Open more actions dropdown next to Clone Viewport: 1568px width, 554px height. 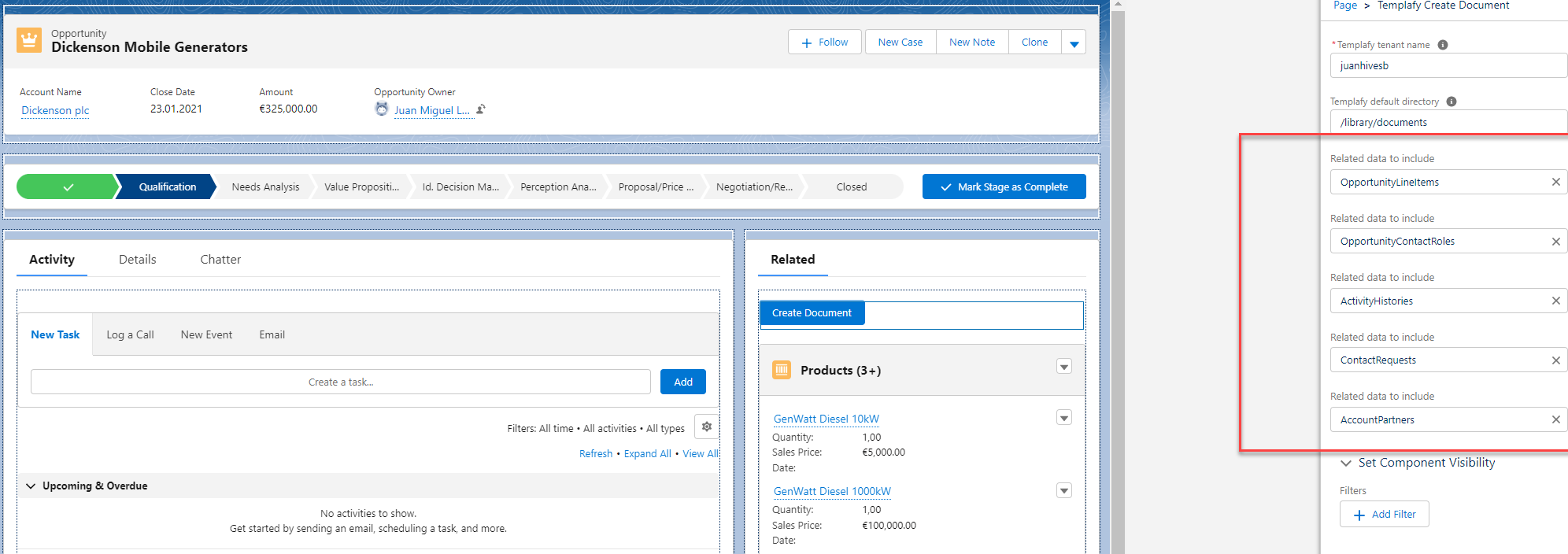click(1074, 42)
